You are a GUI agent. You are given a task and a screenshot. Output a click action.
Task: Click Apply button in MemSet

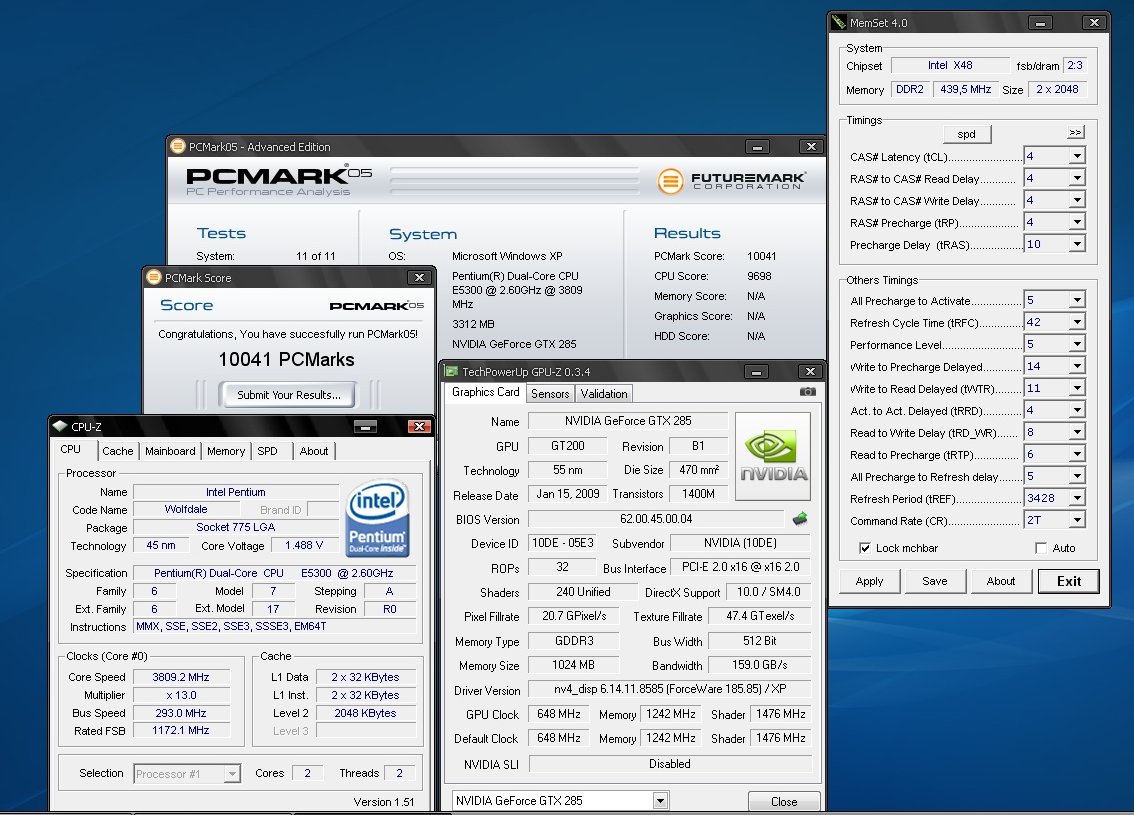[869, 581]
